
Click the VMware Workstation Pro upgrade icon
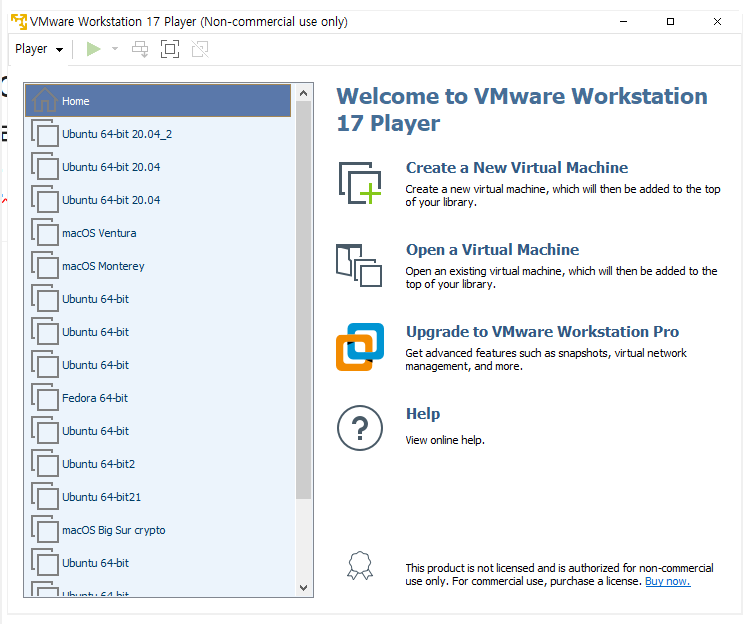point(360,347)
